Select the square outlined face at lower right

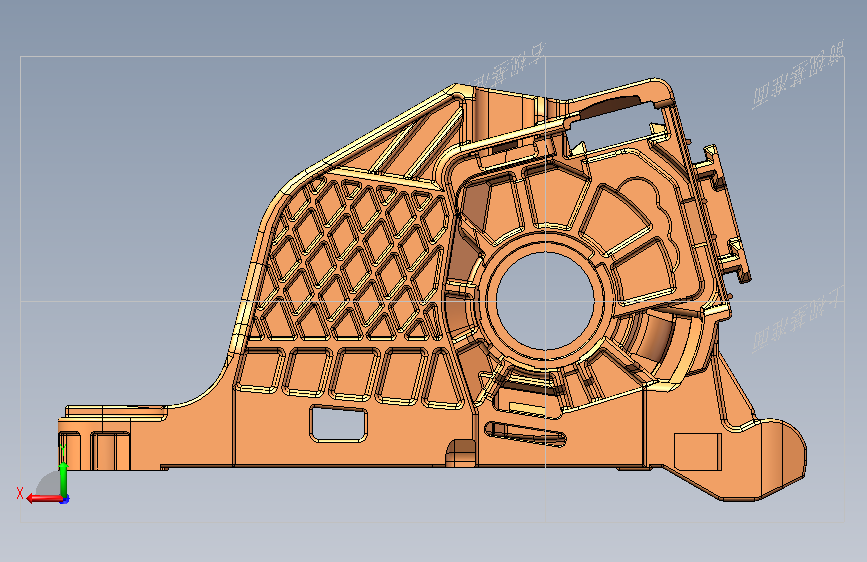[697, 451]
